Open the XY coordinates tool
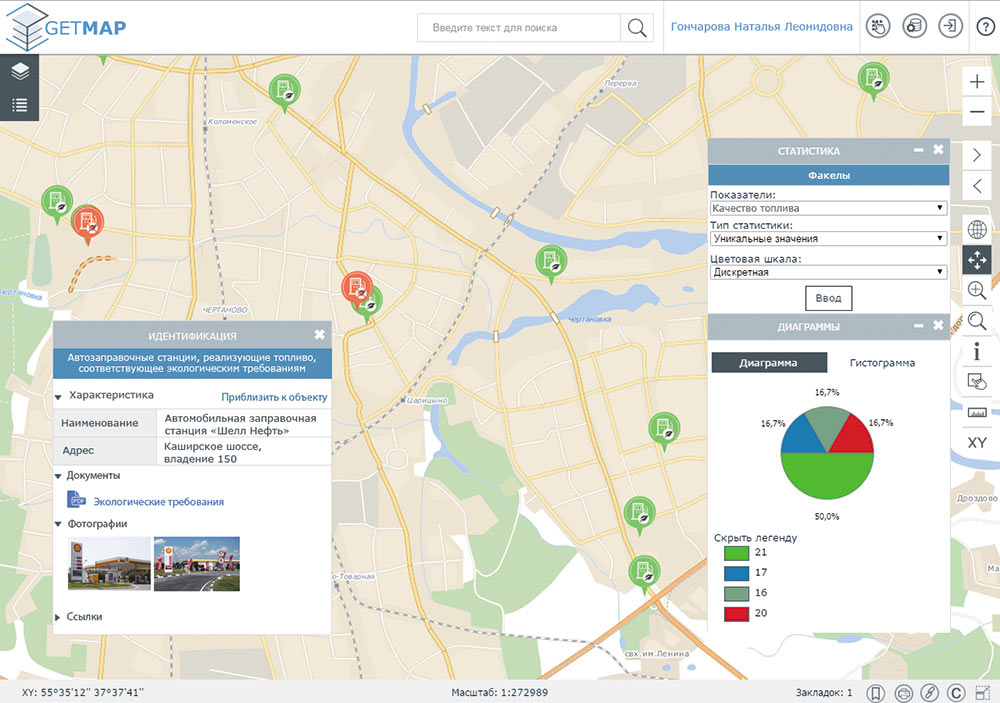This screenshot has width=1000, height=703. 977,441
